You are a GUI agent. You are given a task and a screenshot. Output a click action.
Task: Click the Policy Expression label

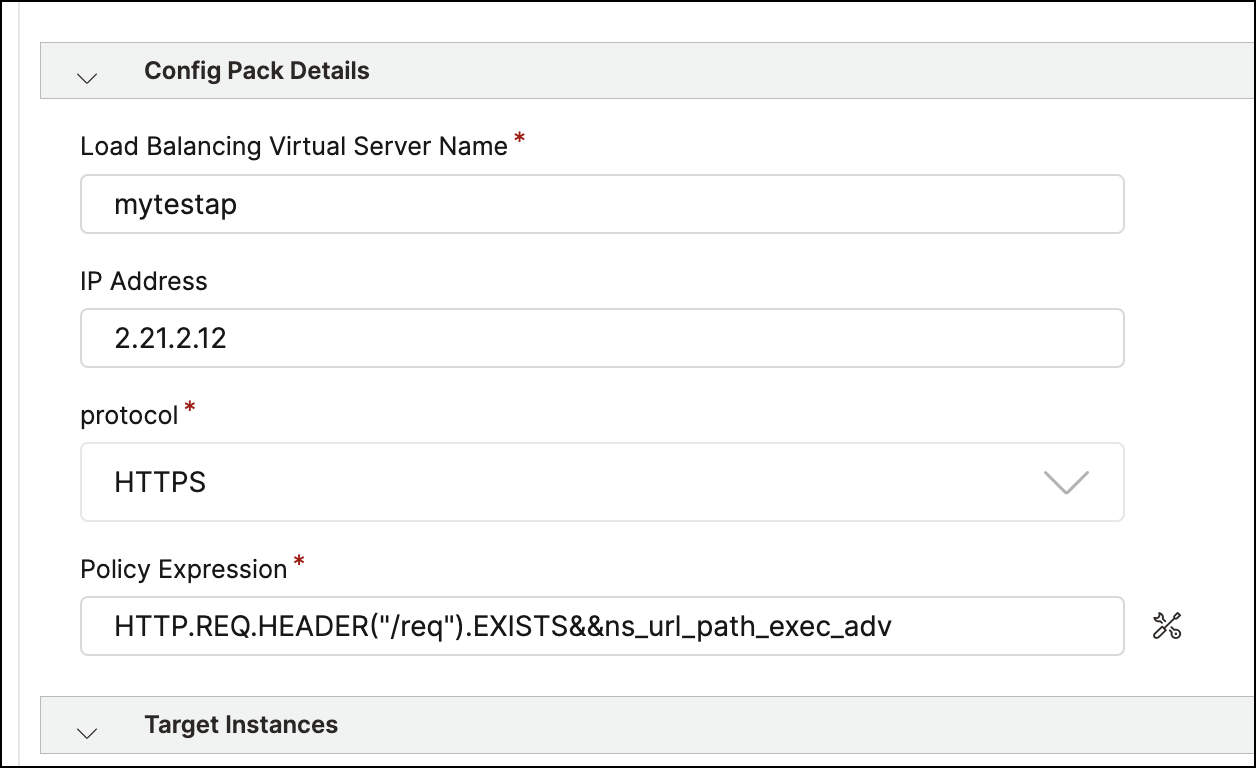point(184,569)
